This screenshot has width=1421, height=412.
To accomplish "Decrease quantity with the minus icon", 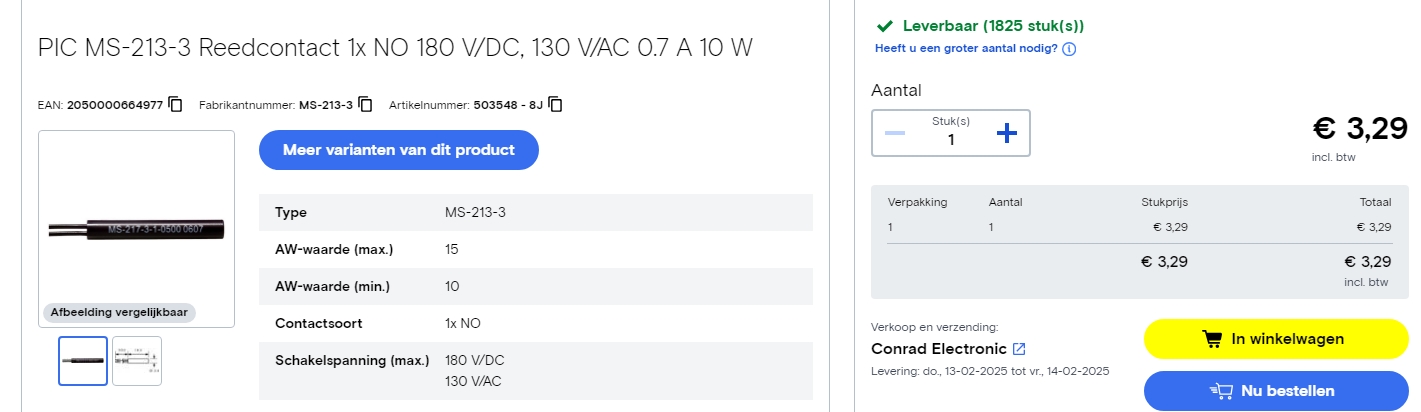I will tap(895, 133).
